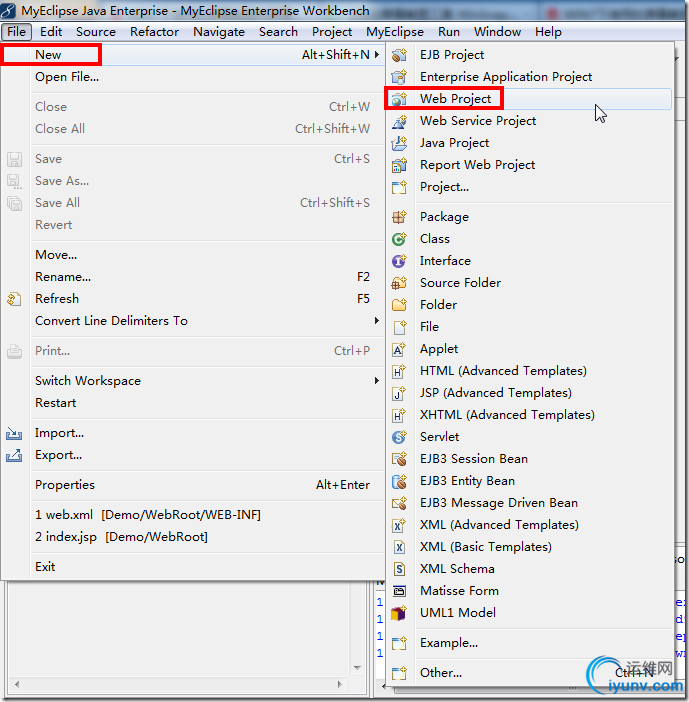Open the Source menu
The image size is (689, 702).
pyautogui.click(x=96, y=32)
